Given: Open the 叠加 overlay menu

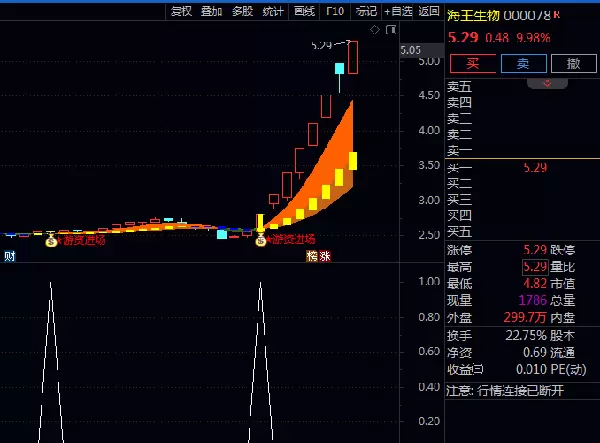Looking at the screenshot, I should pyautogui.click(x=211, y=11).
